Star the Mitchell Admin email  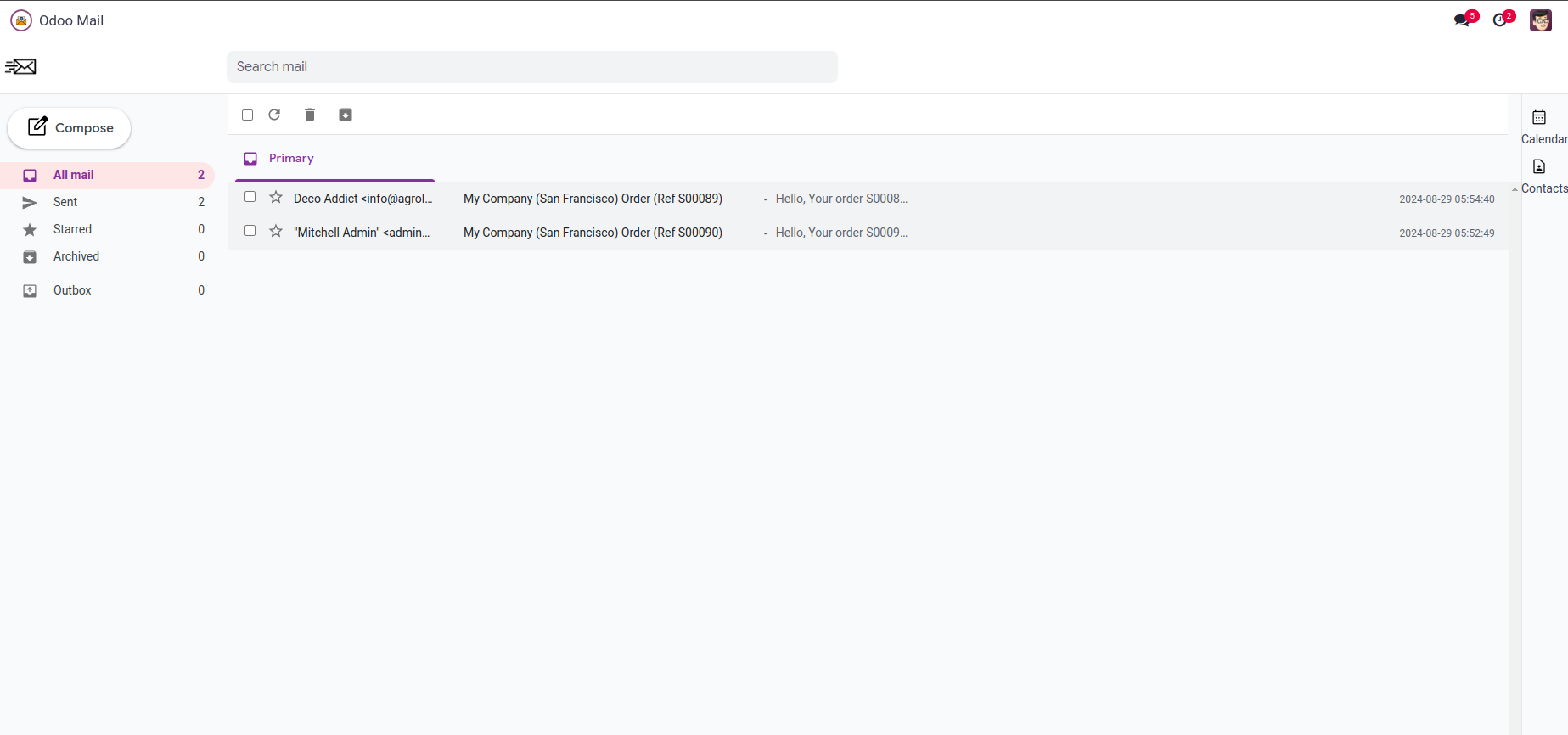[276, 232]
